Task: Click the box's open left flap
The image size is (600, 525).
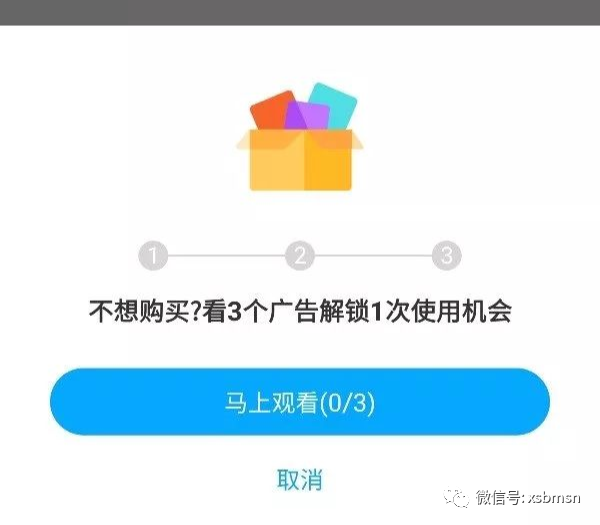Action: pos(243,141)
